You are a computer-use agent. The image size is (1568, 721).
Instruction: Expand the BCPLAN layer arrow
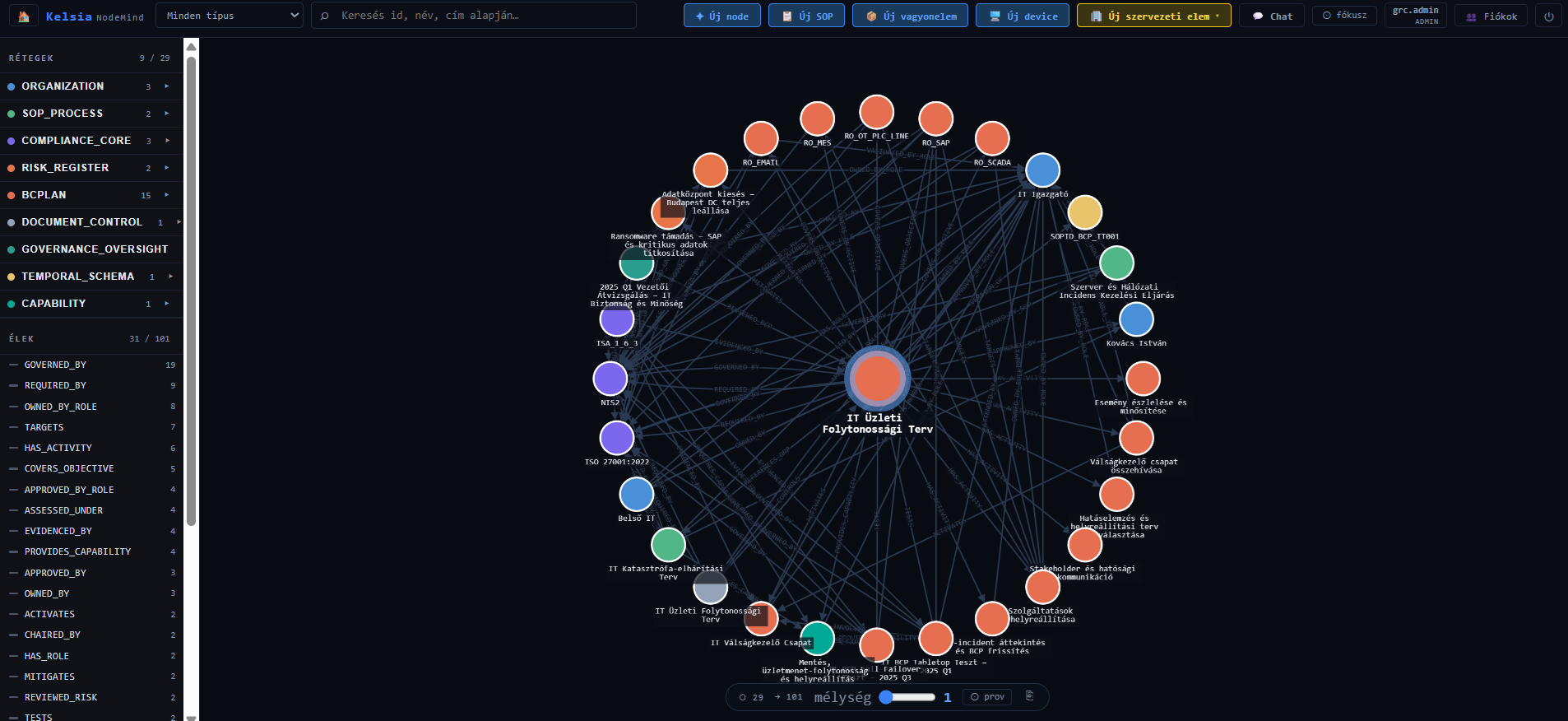(167, 195)
